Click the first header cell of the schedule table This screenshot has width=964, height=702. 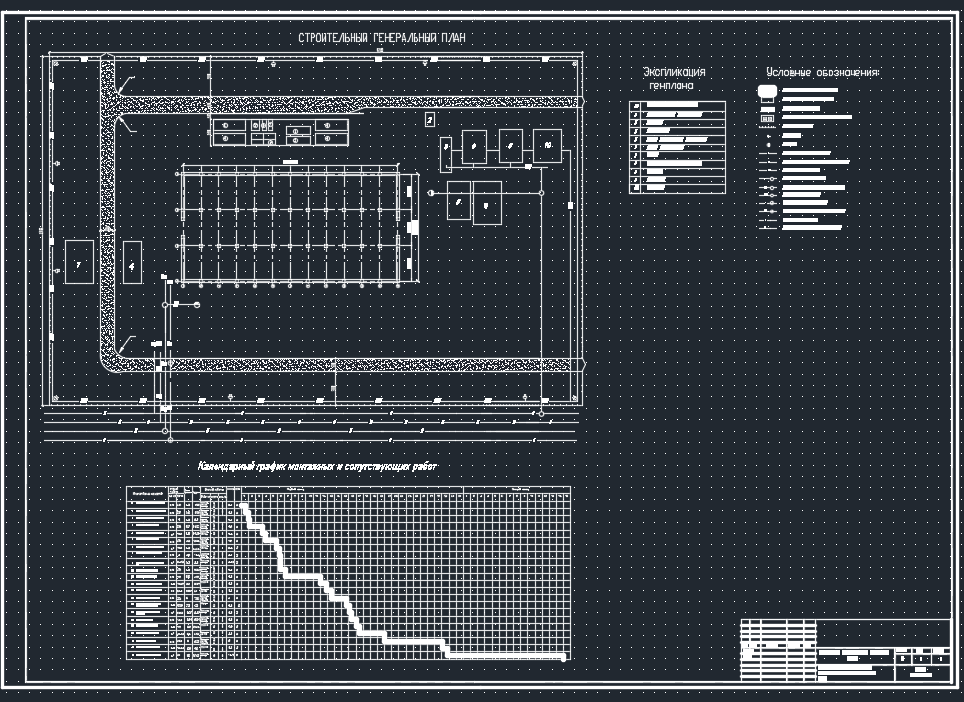(147, 494)
